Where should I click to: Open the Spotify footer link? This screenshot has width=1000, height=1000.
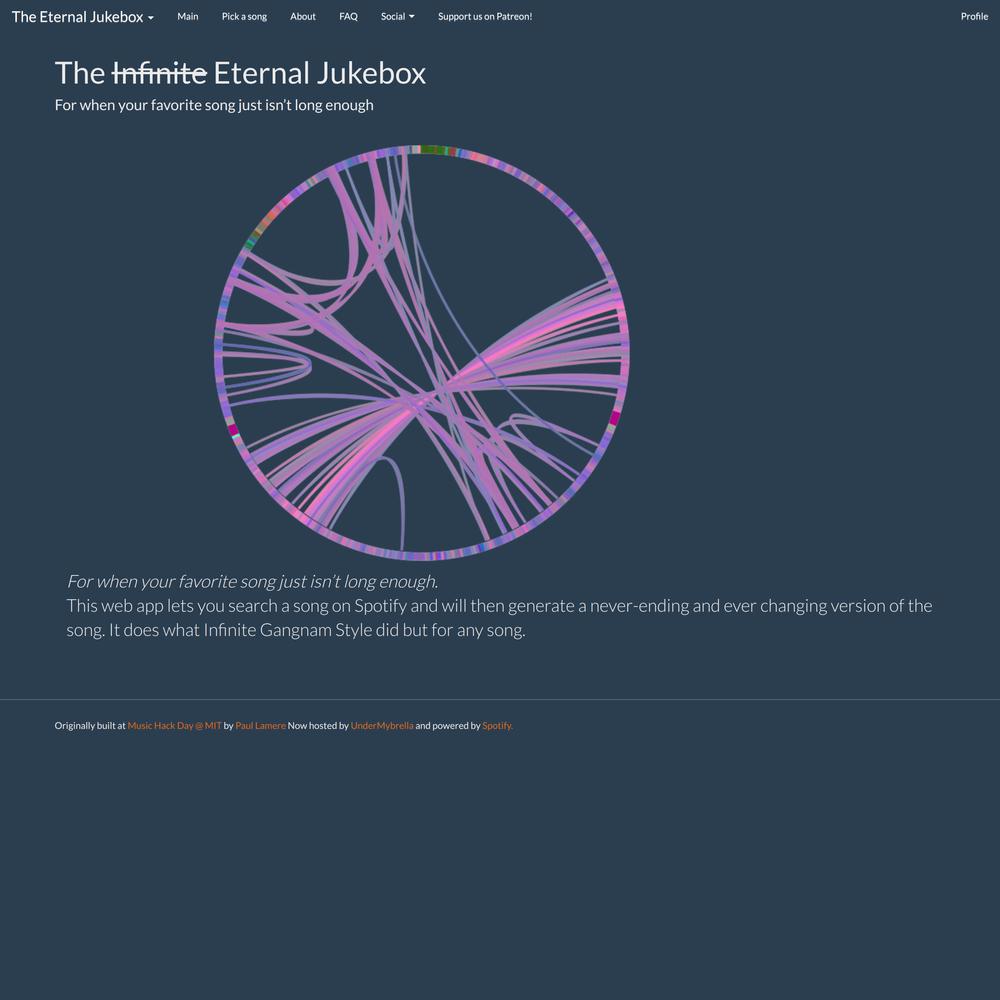point(497,725)
